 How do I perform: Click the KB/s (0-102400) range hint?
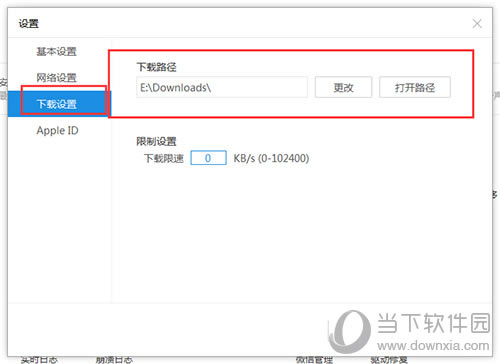[x=271, y=158]
